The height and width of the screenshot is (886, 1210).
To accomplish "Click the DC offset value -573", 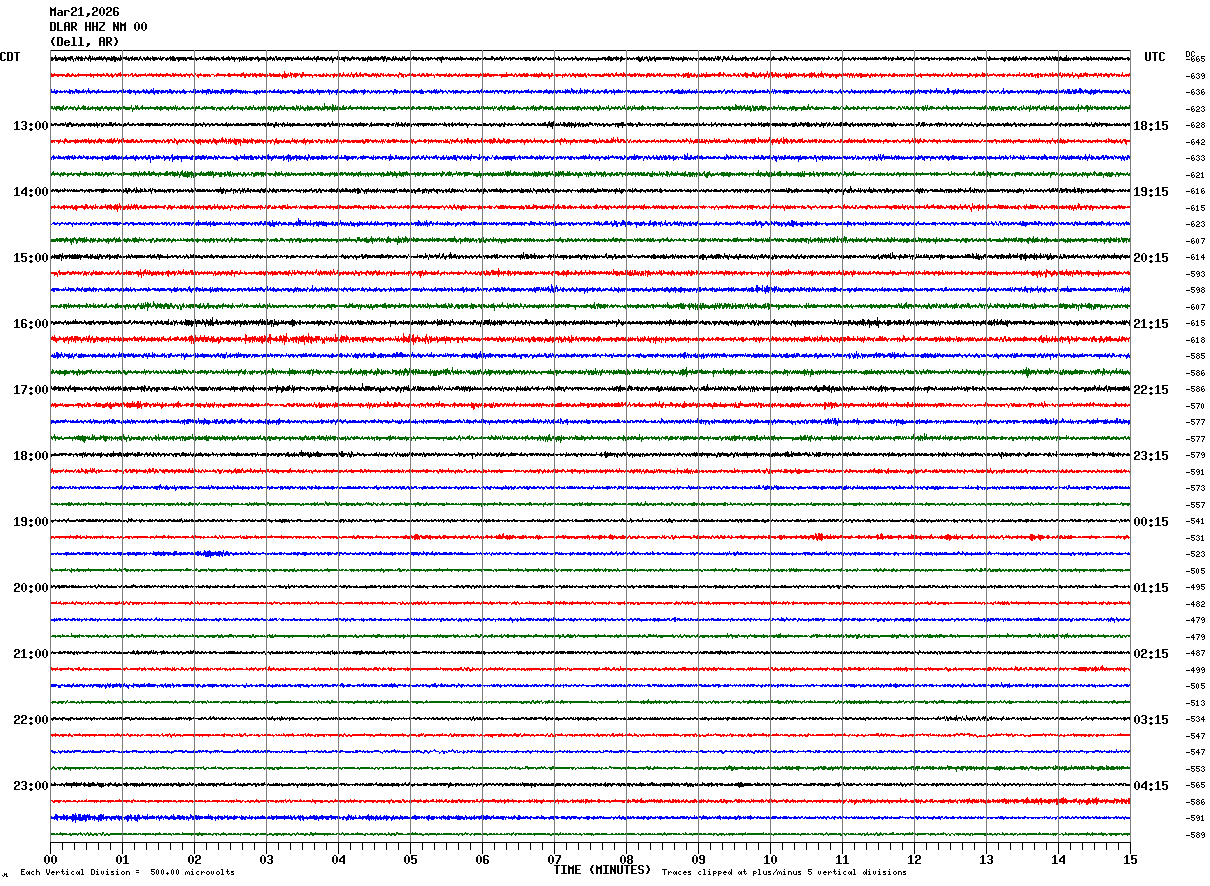I will [x=1195, y=489].
